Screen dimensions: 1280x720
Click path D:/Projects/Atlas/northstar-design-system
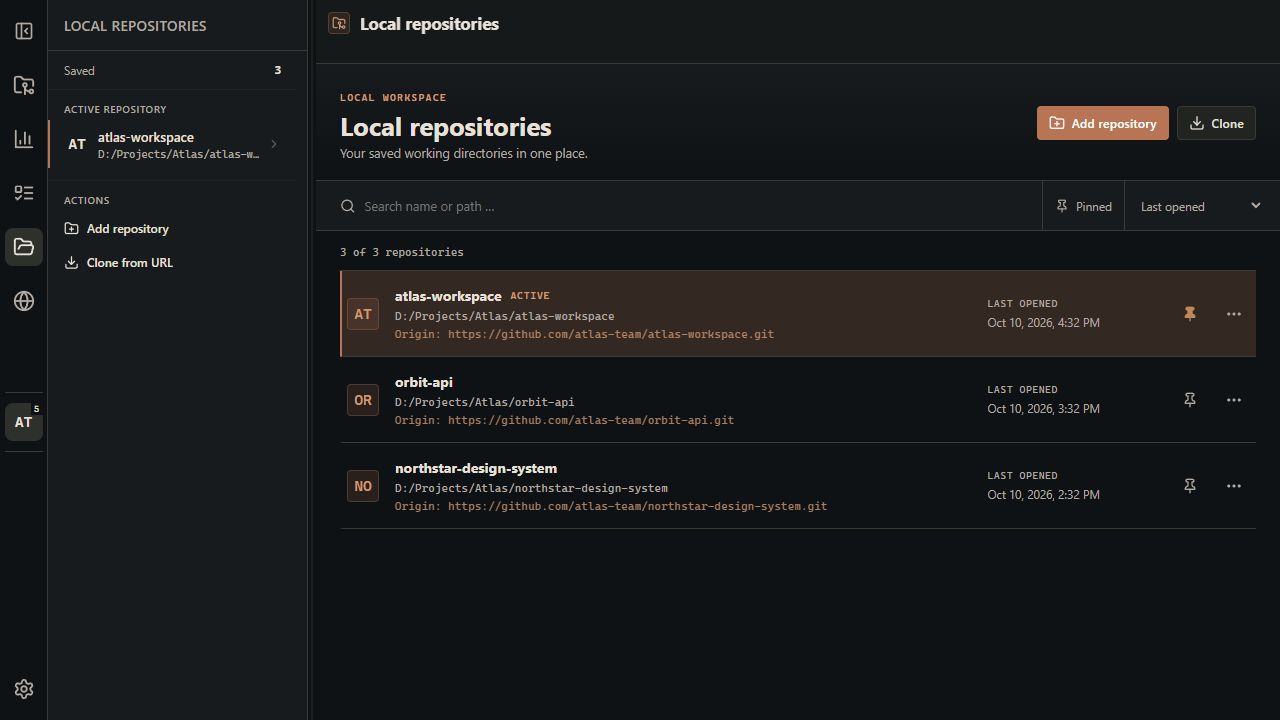click(x=531, y=488)
